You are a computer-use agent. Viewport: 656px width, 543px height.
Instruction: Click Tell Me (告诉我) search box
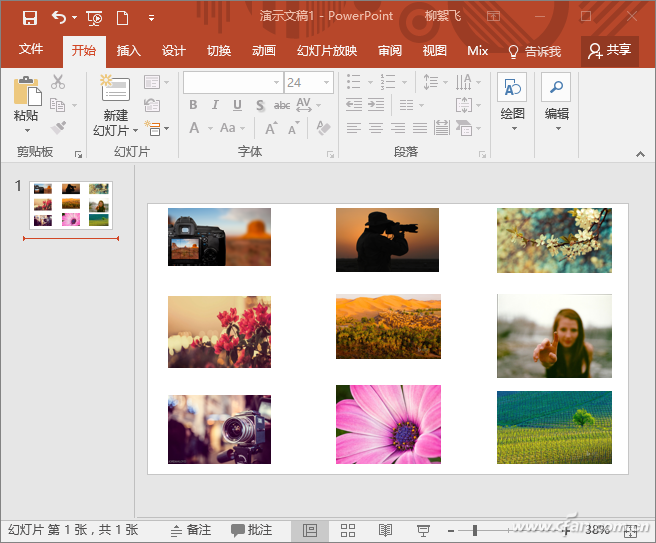[x=534, y=51]
